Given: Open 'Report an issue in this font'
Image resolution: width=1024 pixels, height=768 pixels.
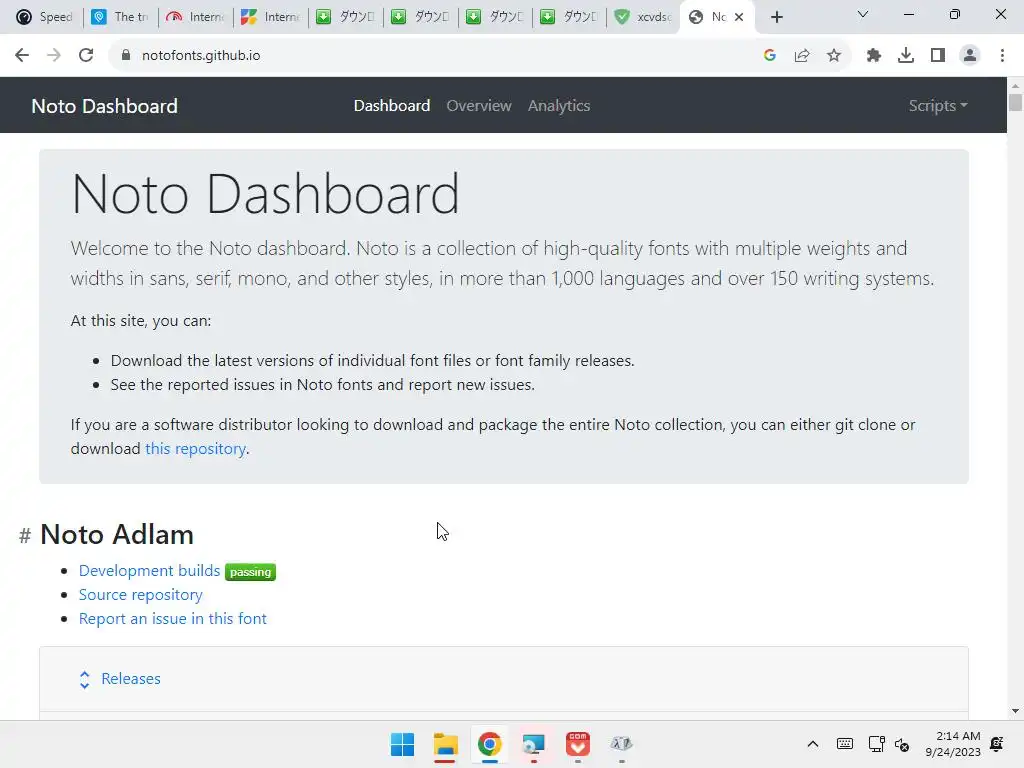Looking at the screenshot, I should tap(173, 618).
